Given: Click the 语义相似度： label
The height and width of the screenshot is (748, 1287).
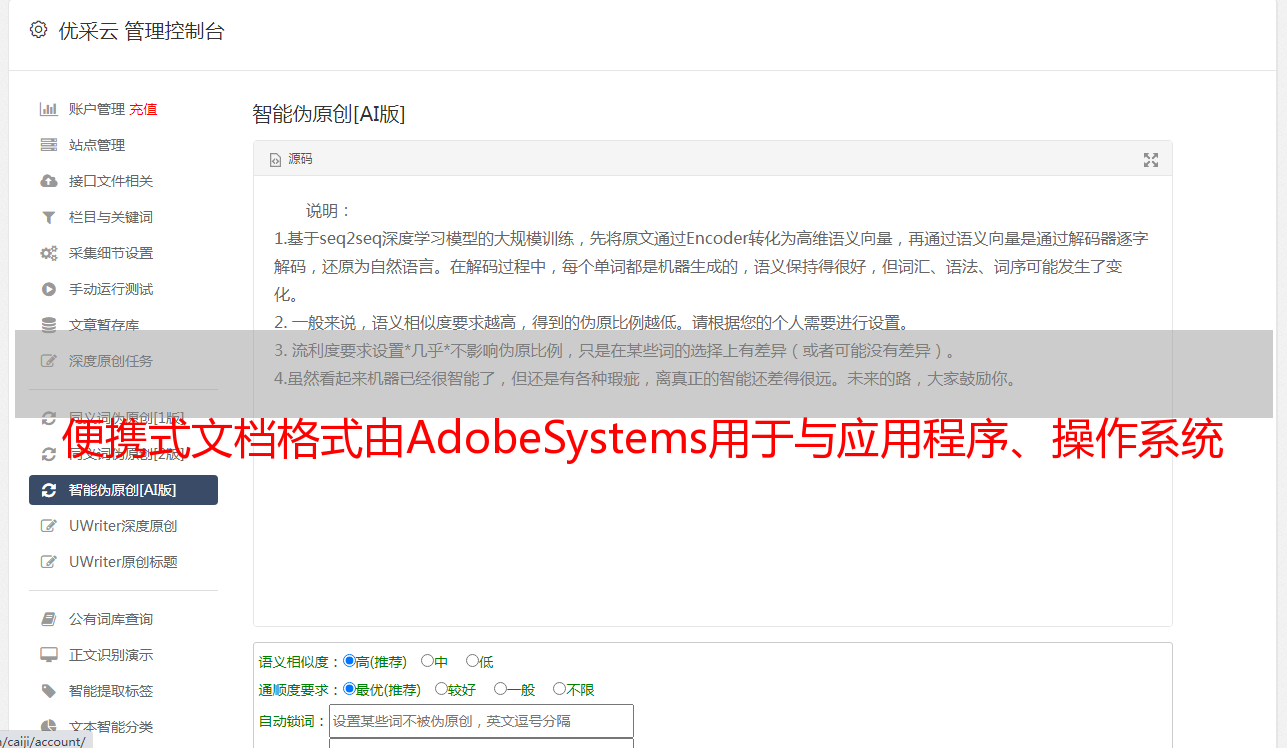Looking at the screenshot, I should [x=300, y=662].
